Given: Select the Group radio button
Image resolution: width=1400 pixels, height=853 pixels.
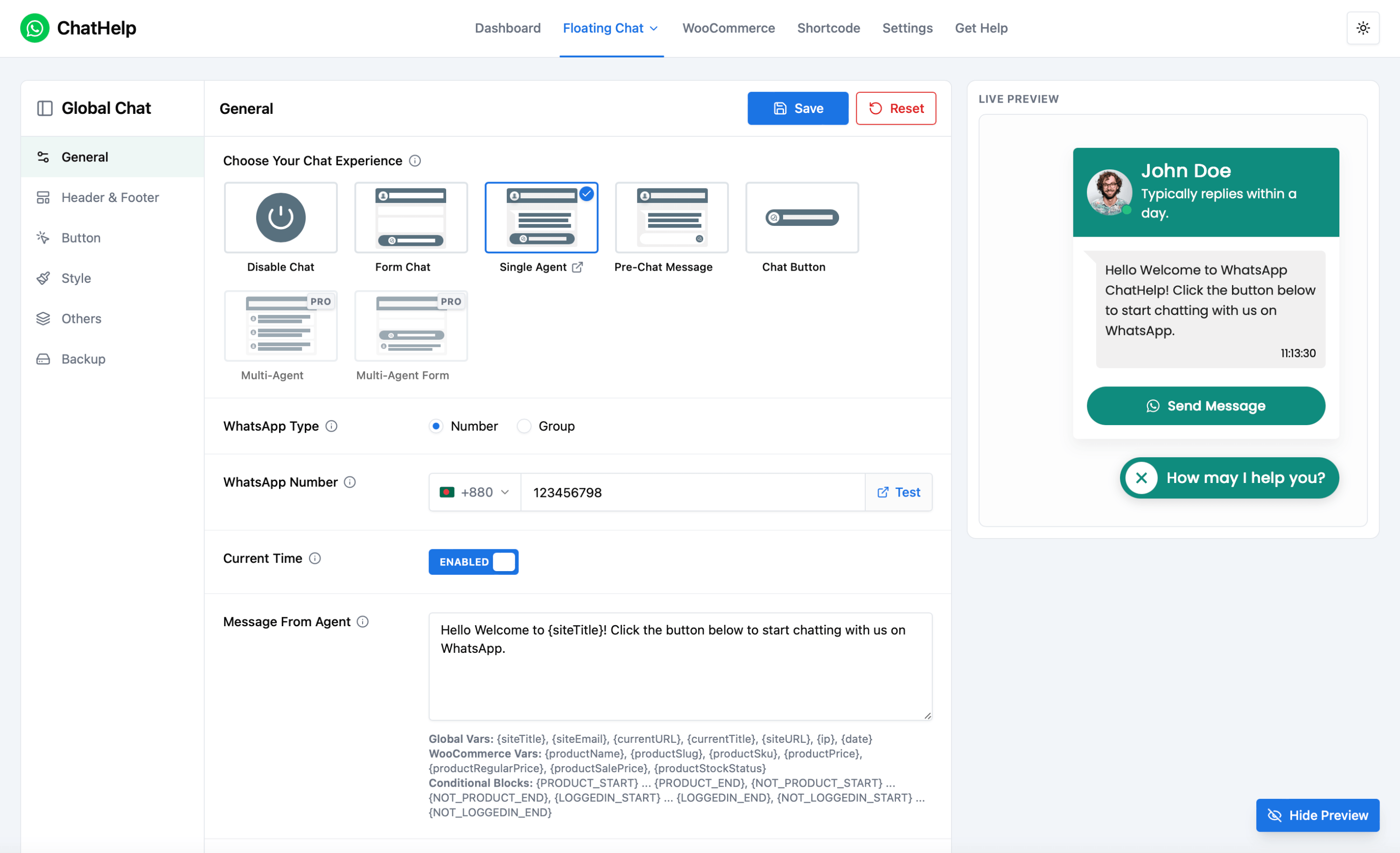Looking at the screenshot, I should 524,426.
